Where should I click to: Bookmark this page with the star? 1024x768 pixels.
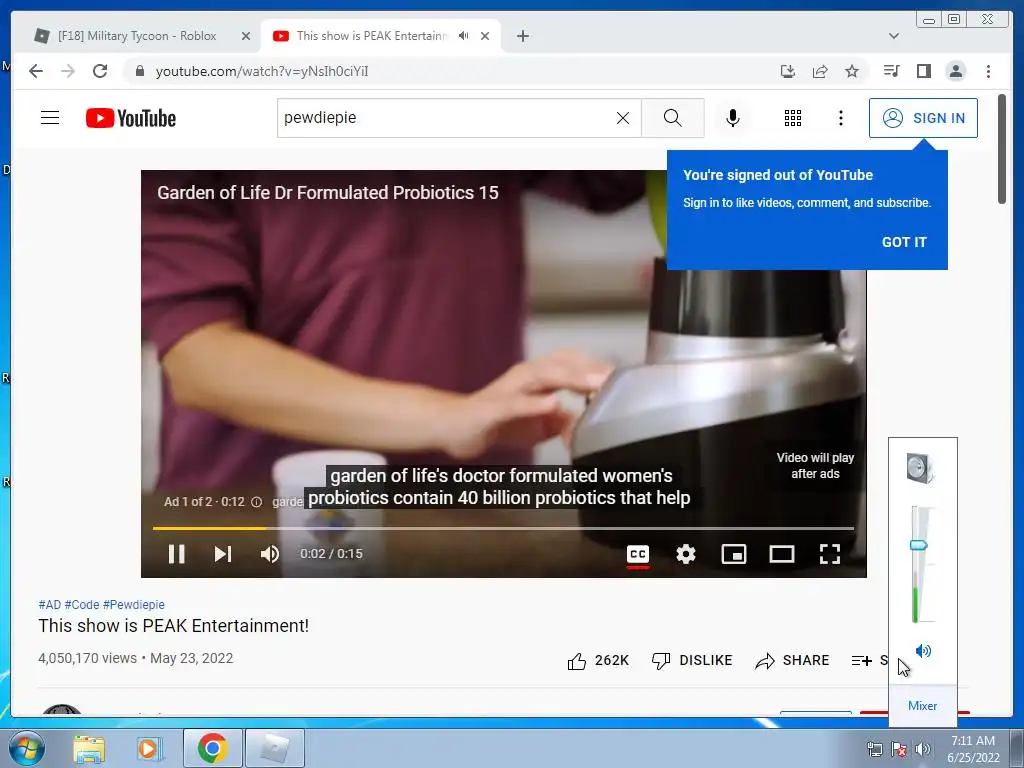852,71
